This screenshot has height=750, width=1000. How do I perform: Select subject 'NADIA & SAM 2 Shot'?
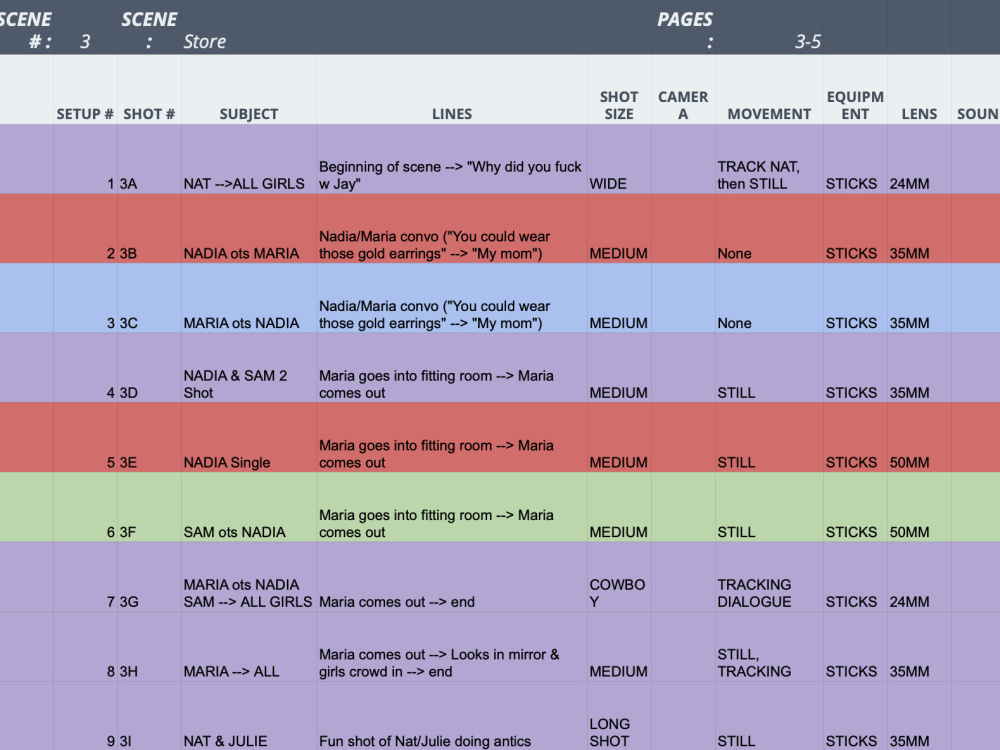249,367
